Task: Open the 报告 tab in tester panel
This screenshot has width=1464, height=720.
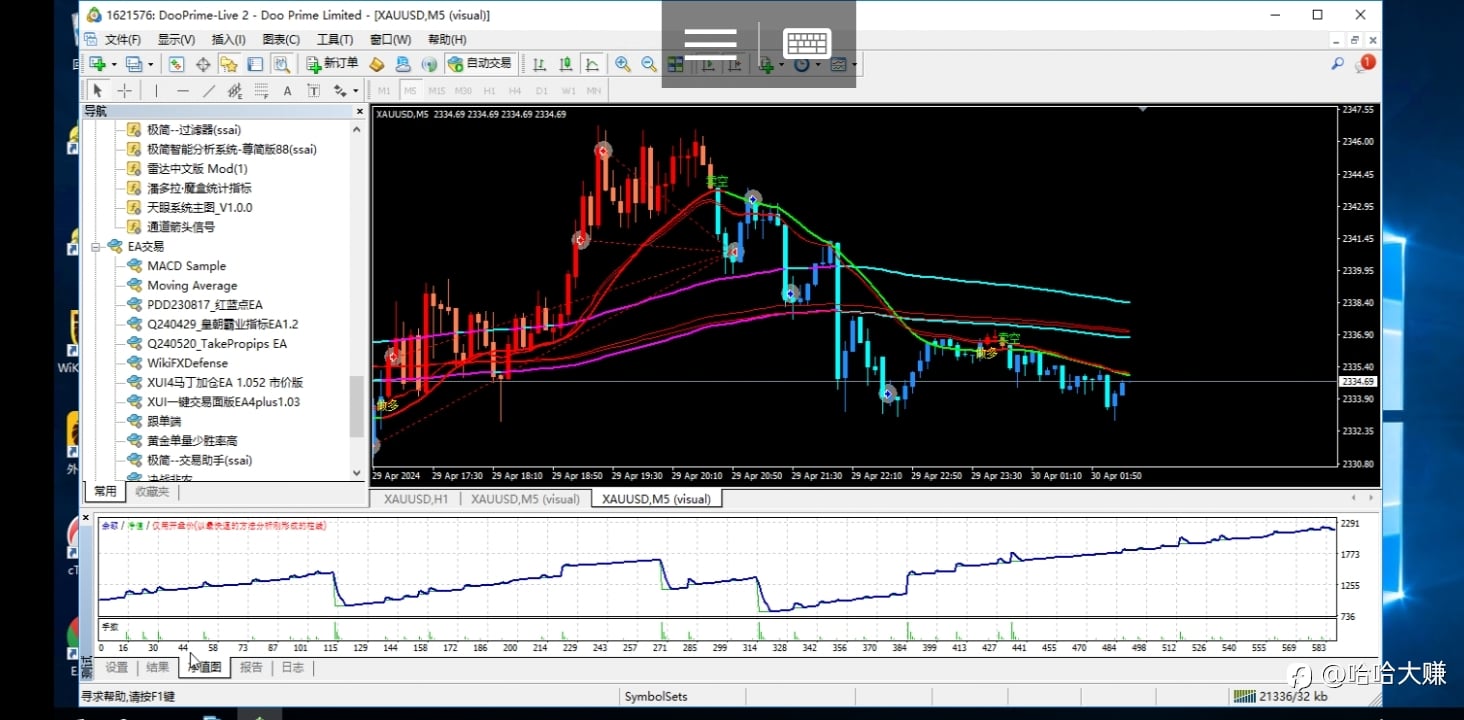Action: [x=251, y=667]
